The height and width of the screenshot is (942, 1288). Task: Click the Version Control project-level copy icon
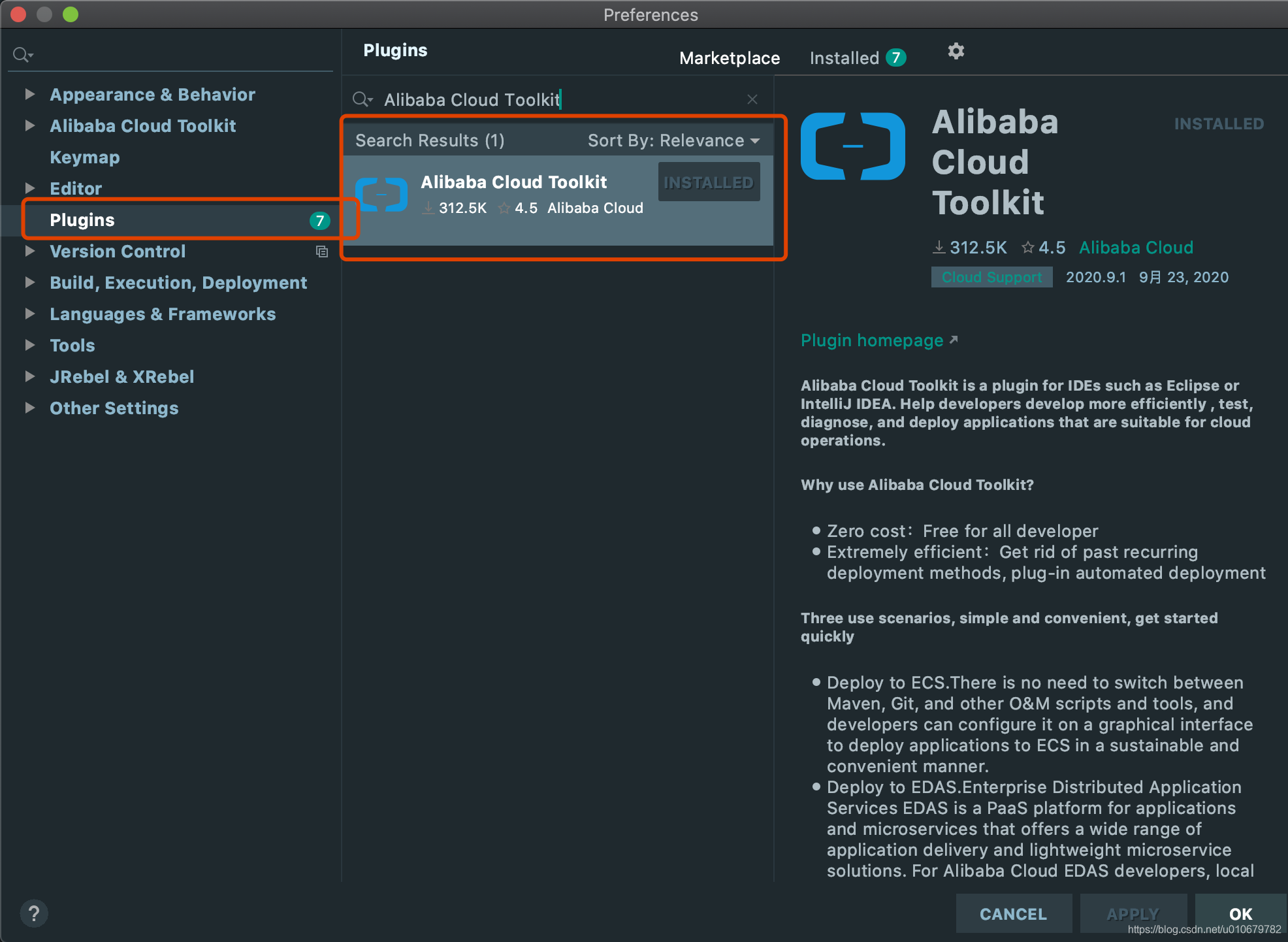(x=321, y=252)
